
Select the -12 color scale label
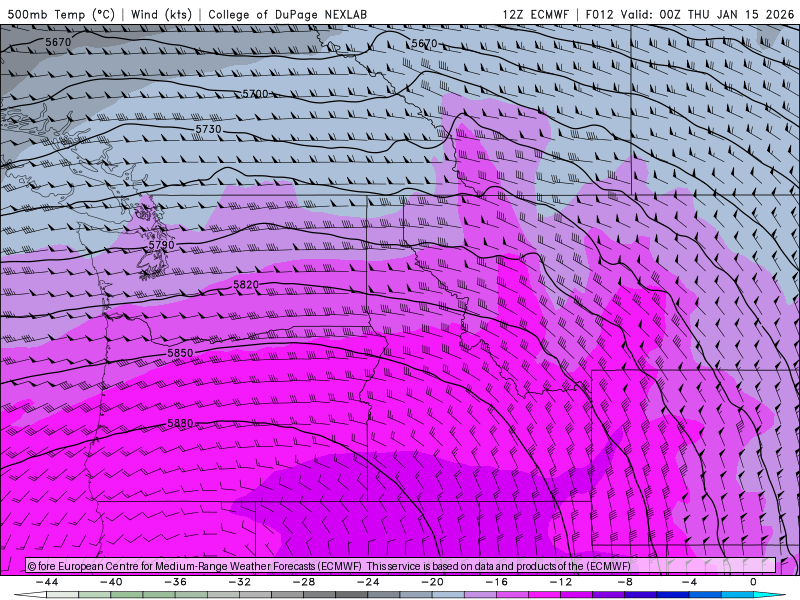click(561, 582)
